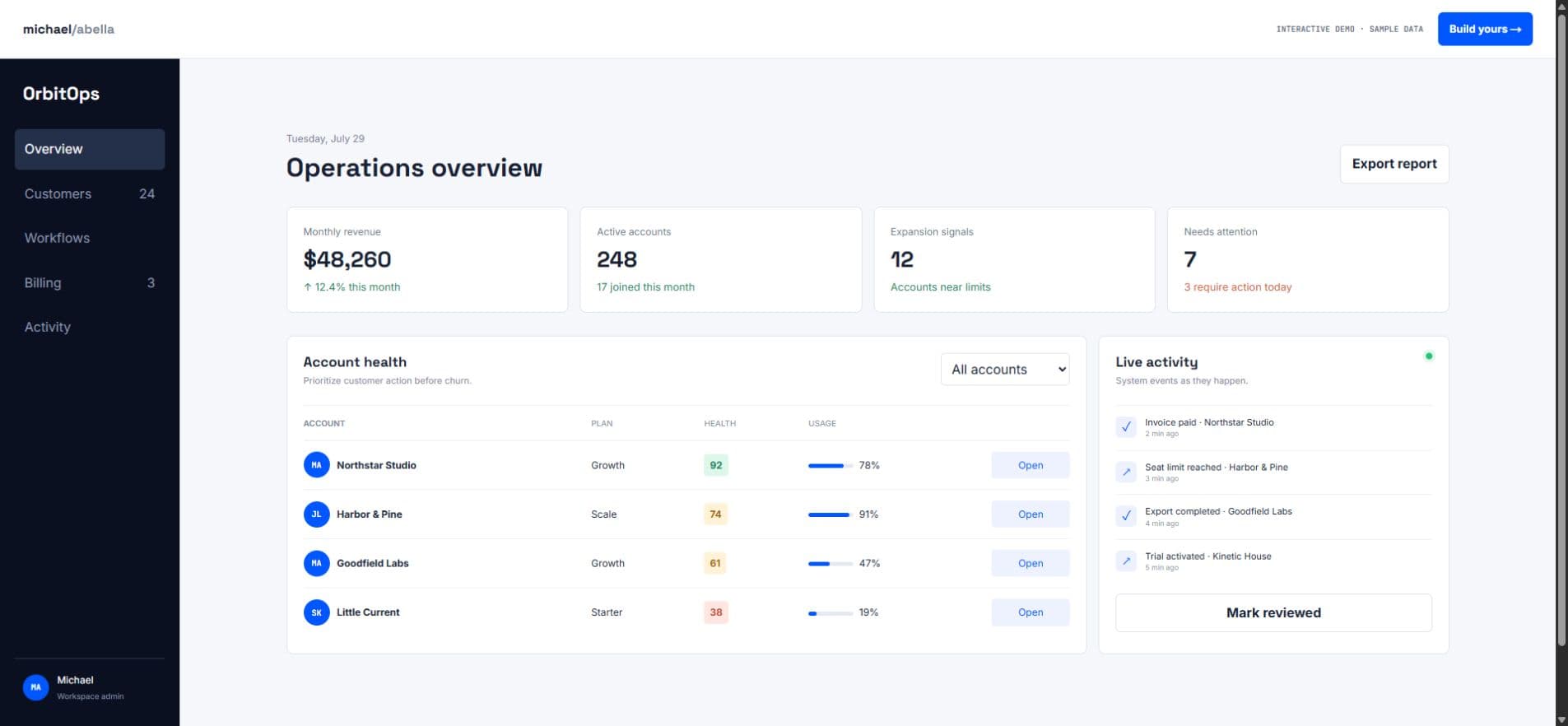Click the green live status dot

pyautogui.click(x=1429, y=356)
